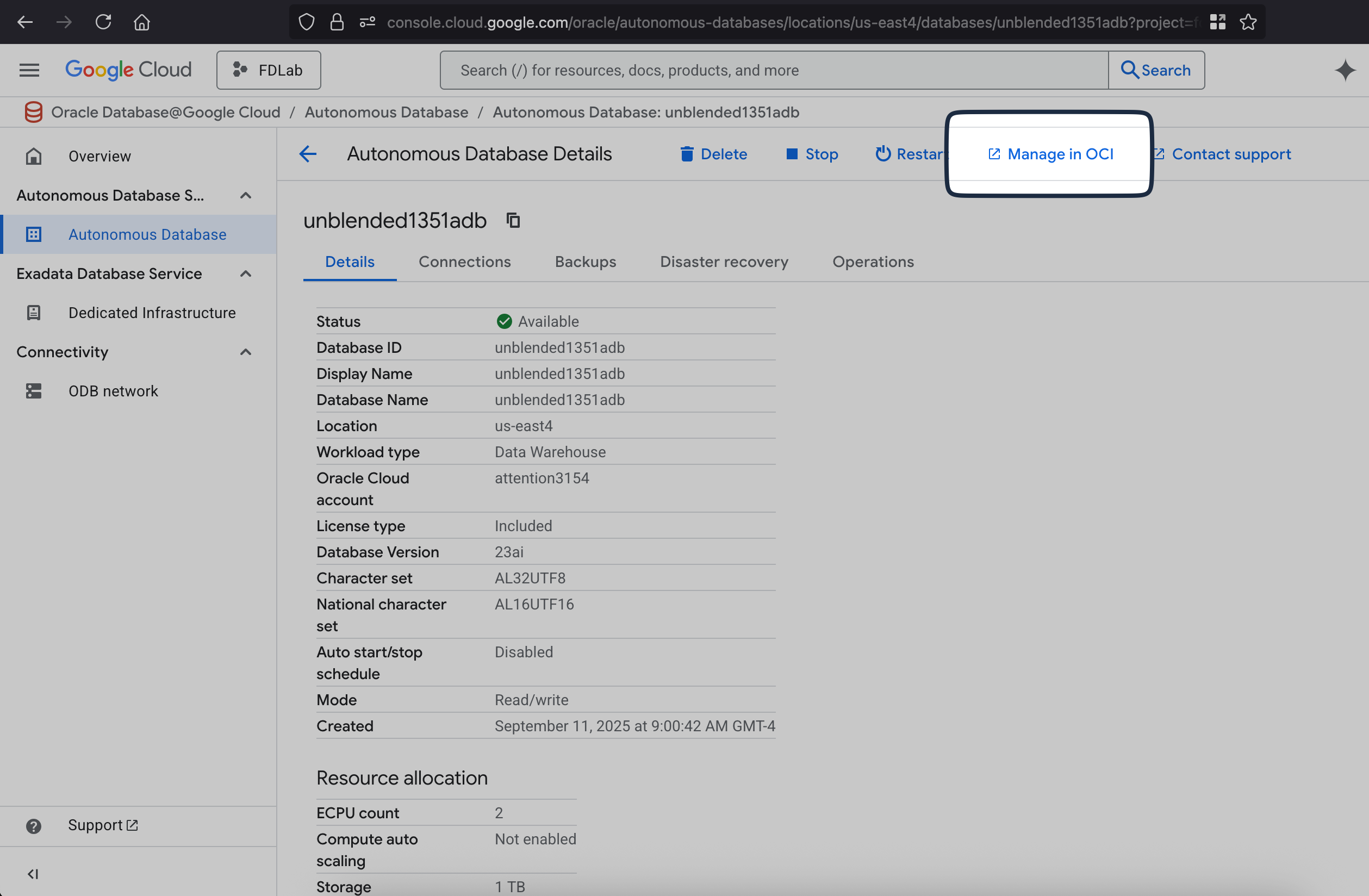Open Autonomous Database breadcrumb link

click(x=387, y=112)
